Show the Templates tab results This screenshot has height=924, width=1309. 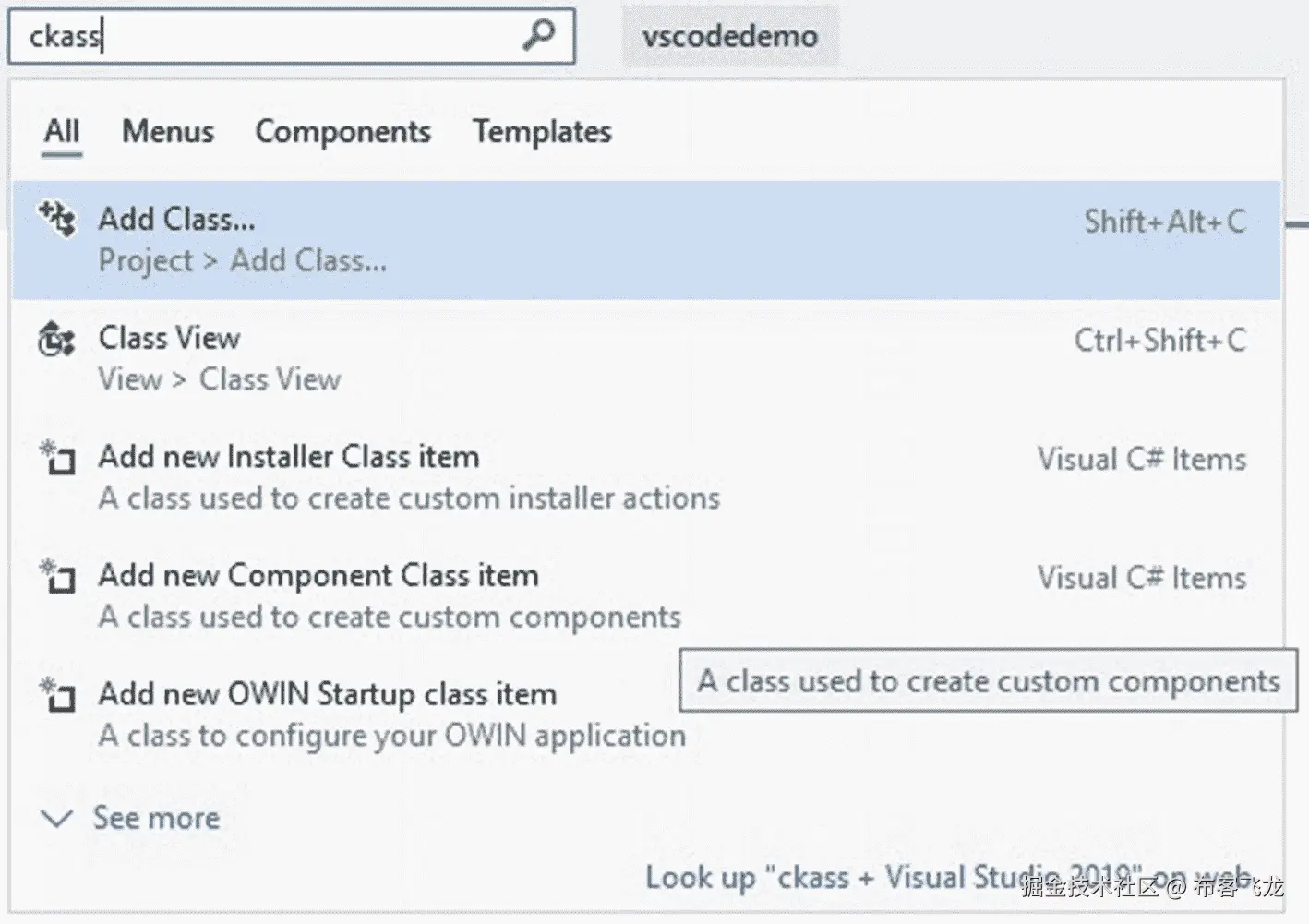tap(542, 131)
